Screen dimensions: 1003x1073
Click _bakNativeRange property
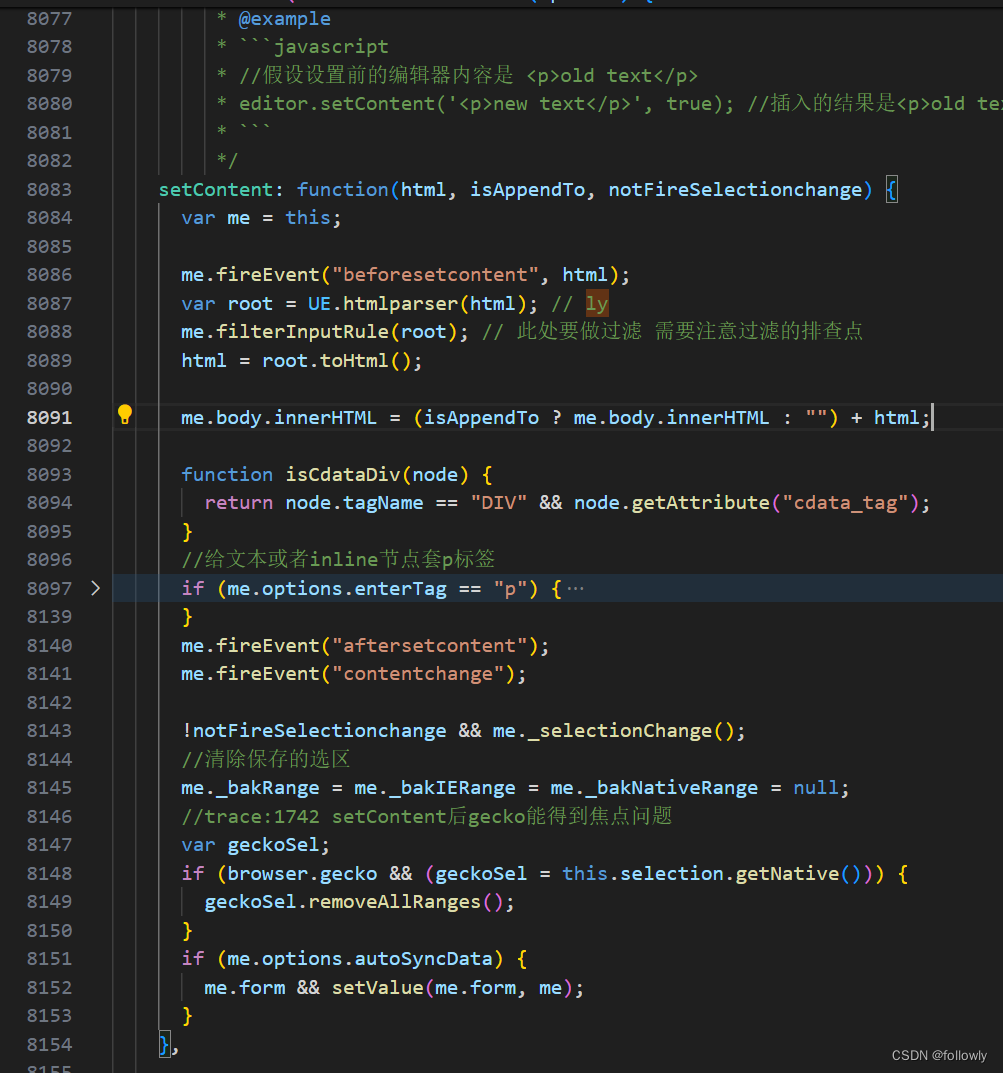tap(671, 788)
